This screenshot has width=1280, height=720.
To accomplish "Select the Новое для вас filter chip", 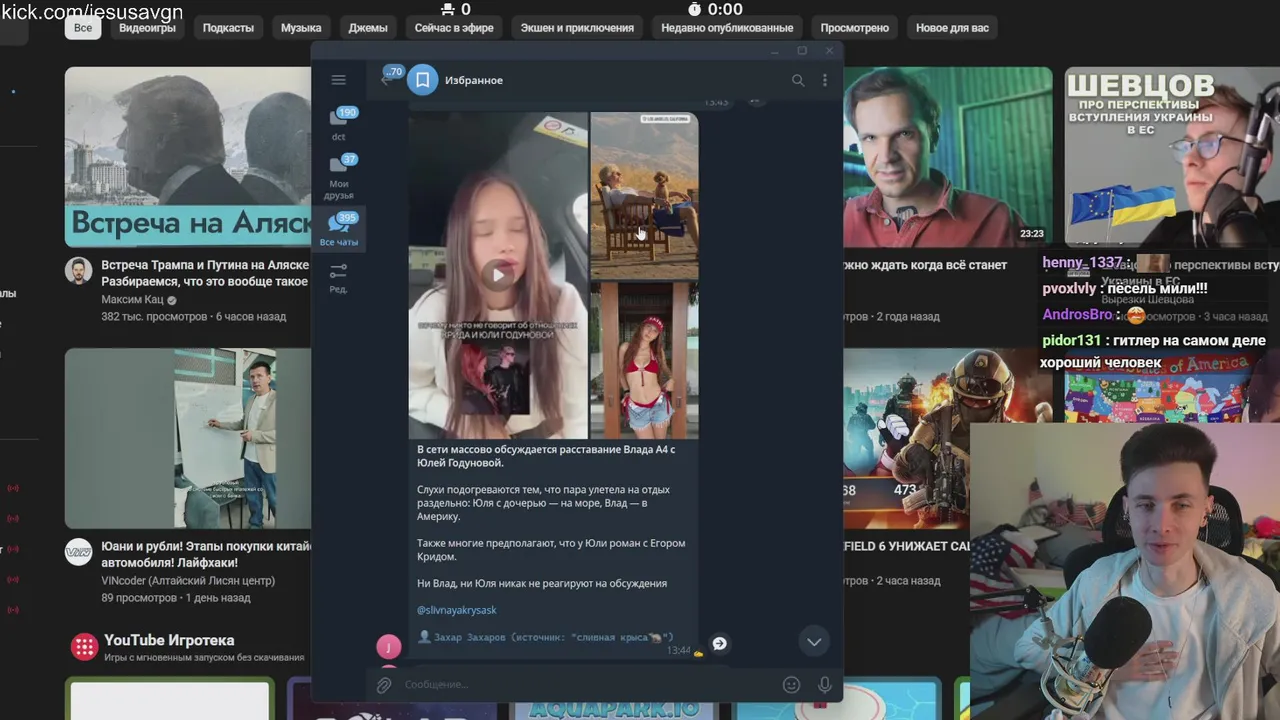I will click(x=952, y=28).
